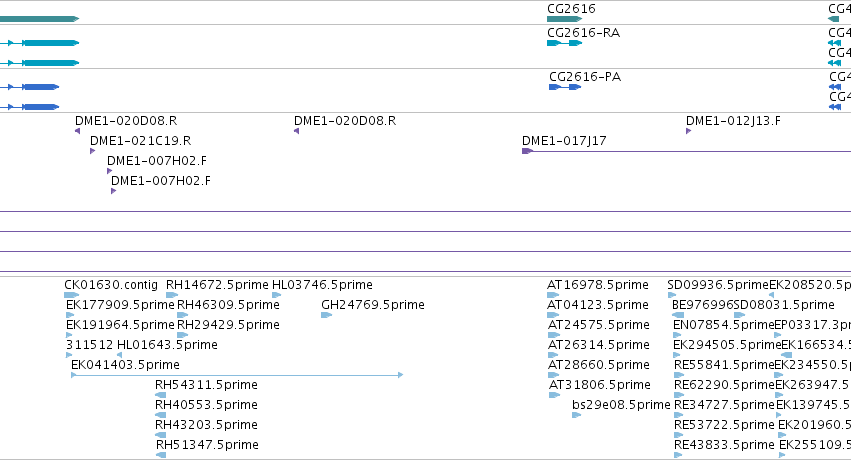Click the RH54311.5prime label
The image size is (851, 460).
tap(206, 385)
